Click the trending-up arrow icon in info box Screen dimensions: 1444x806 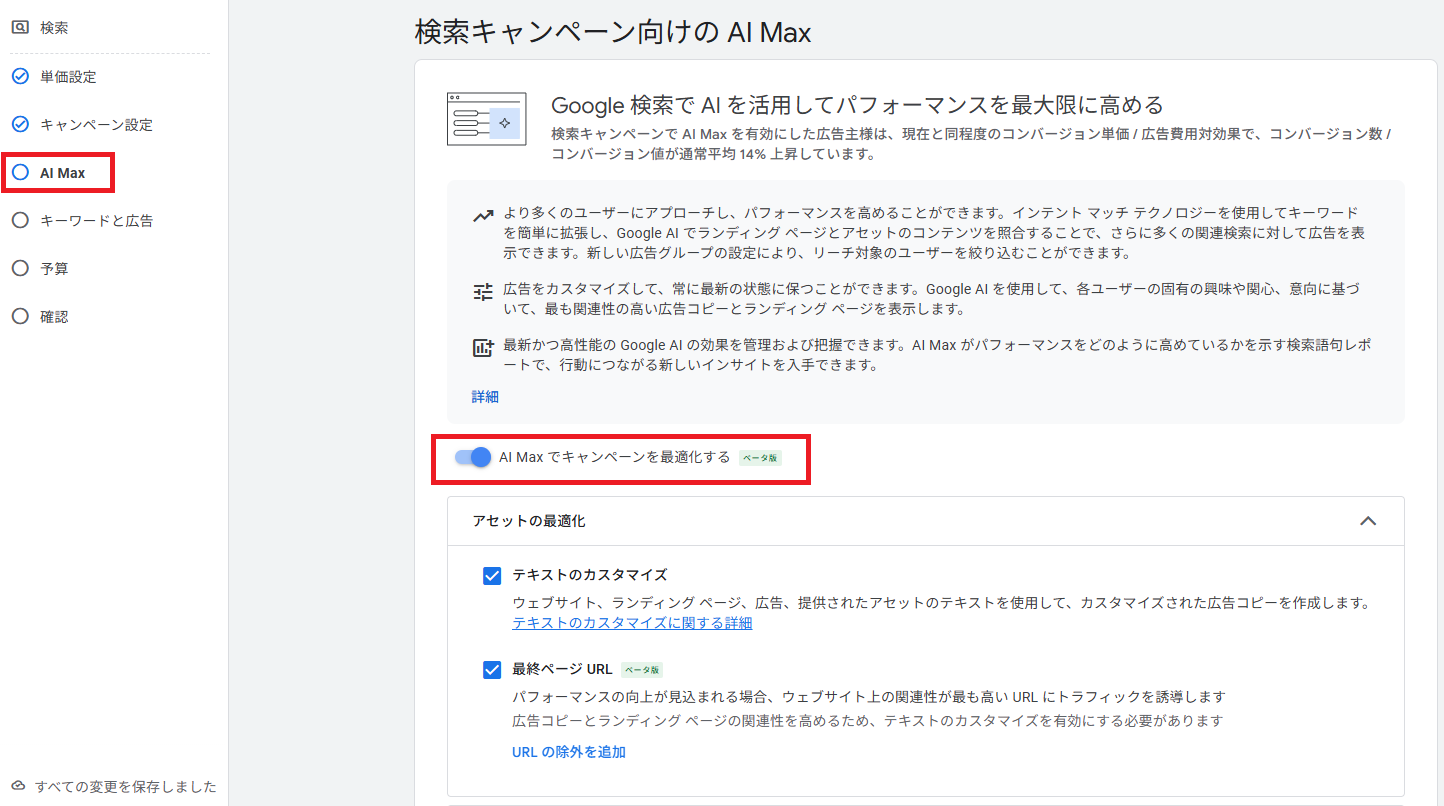(483, 216)
